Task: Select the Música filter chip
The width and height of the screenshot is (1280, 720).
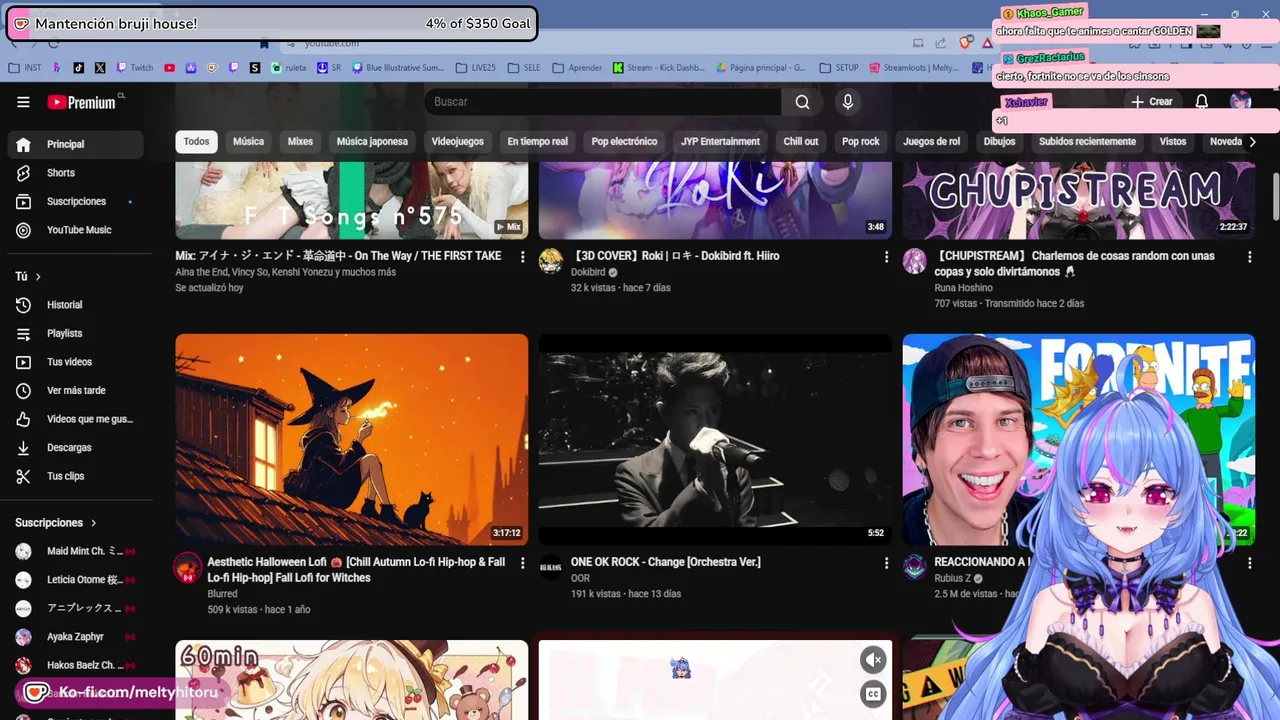Action: tap(248, 141)
